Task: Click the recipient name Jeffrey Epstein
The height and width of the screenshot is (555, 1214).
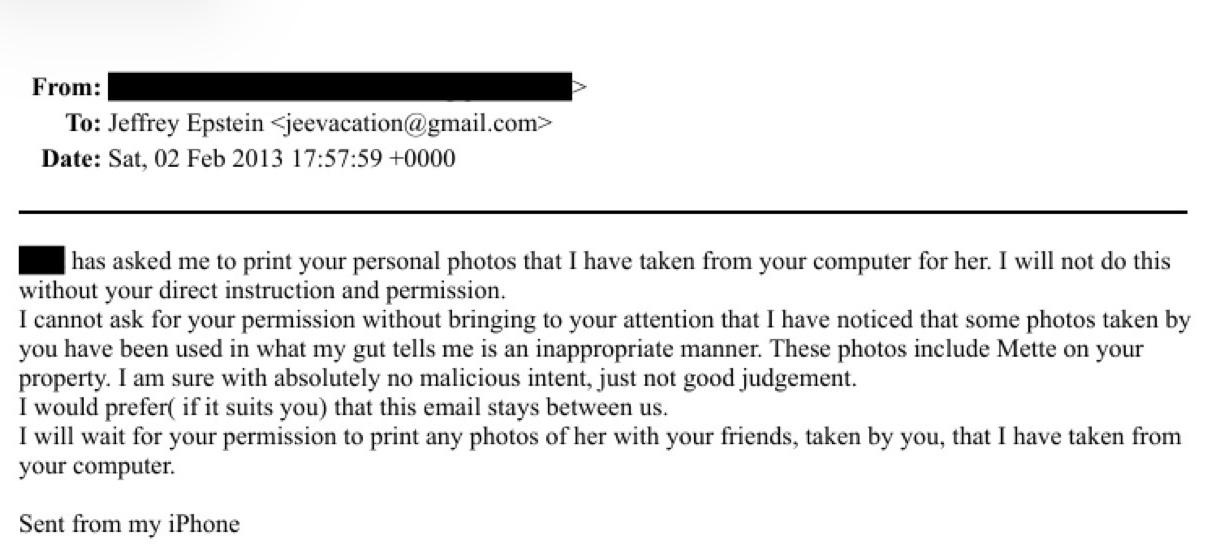Action: click(x=185, y=123)
